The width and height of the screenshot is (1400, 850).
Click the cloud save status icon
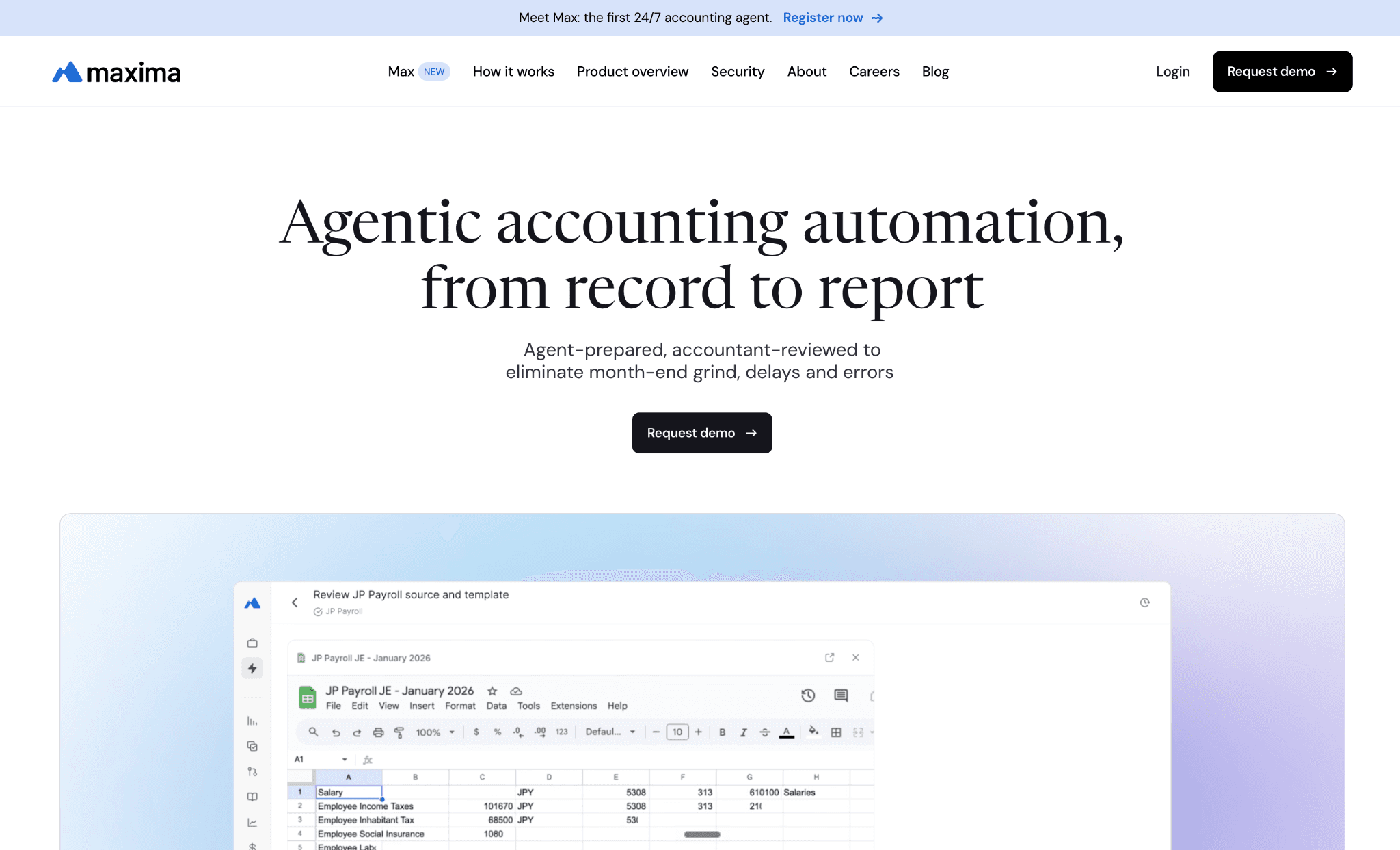tap(516, 691)
